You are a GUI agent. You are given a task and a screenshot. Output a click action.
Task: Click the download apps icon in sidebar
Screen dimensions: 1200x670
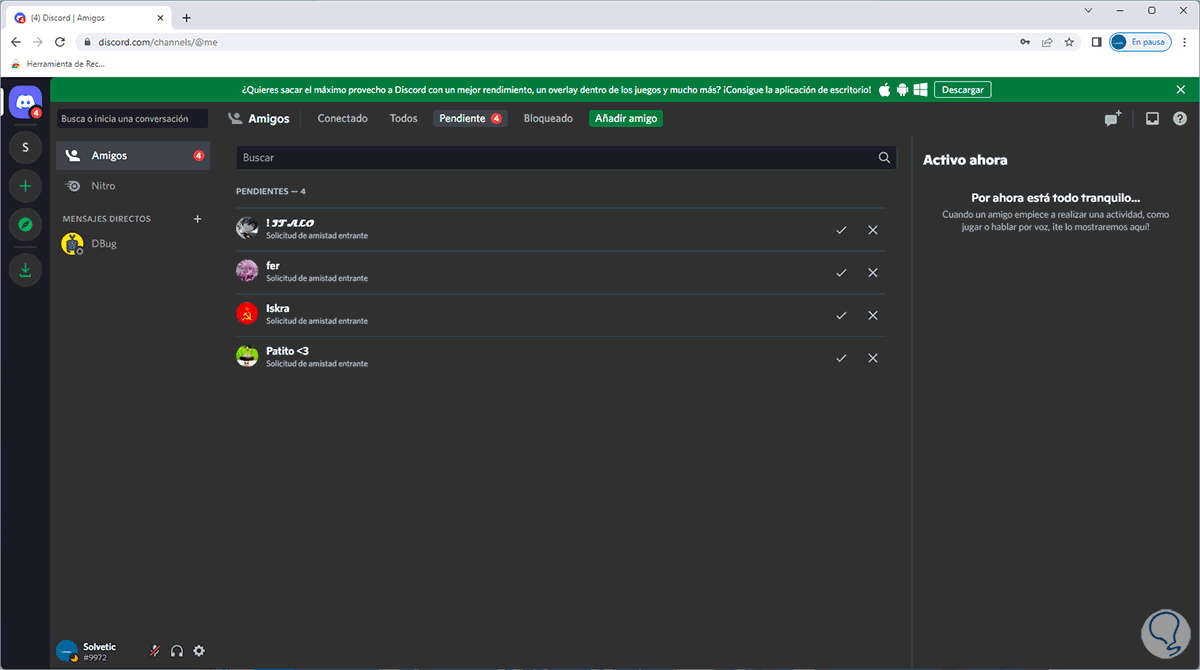point(25,270)
